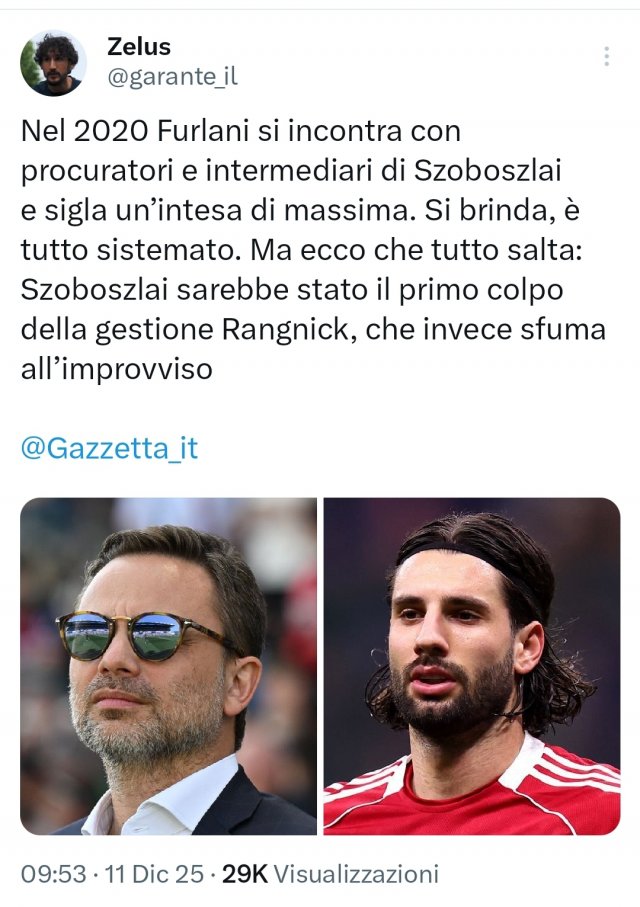Follow the @Gazzetta_it mention link
Screen dimensions: 640x907
109,448
